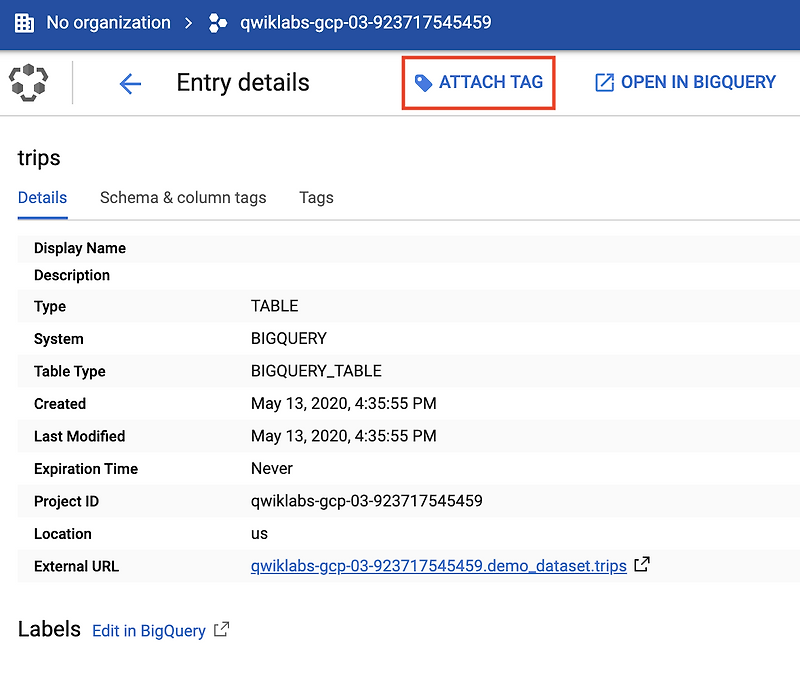The width and height of the screenshot is (800, 673).
Task: Open the external link icon beside demo_dataset.trips
Action: [x=640, y=565]
